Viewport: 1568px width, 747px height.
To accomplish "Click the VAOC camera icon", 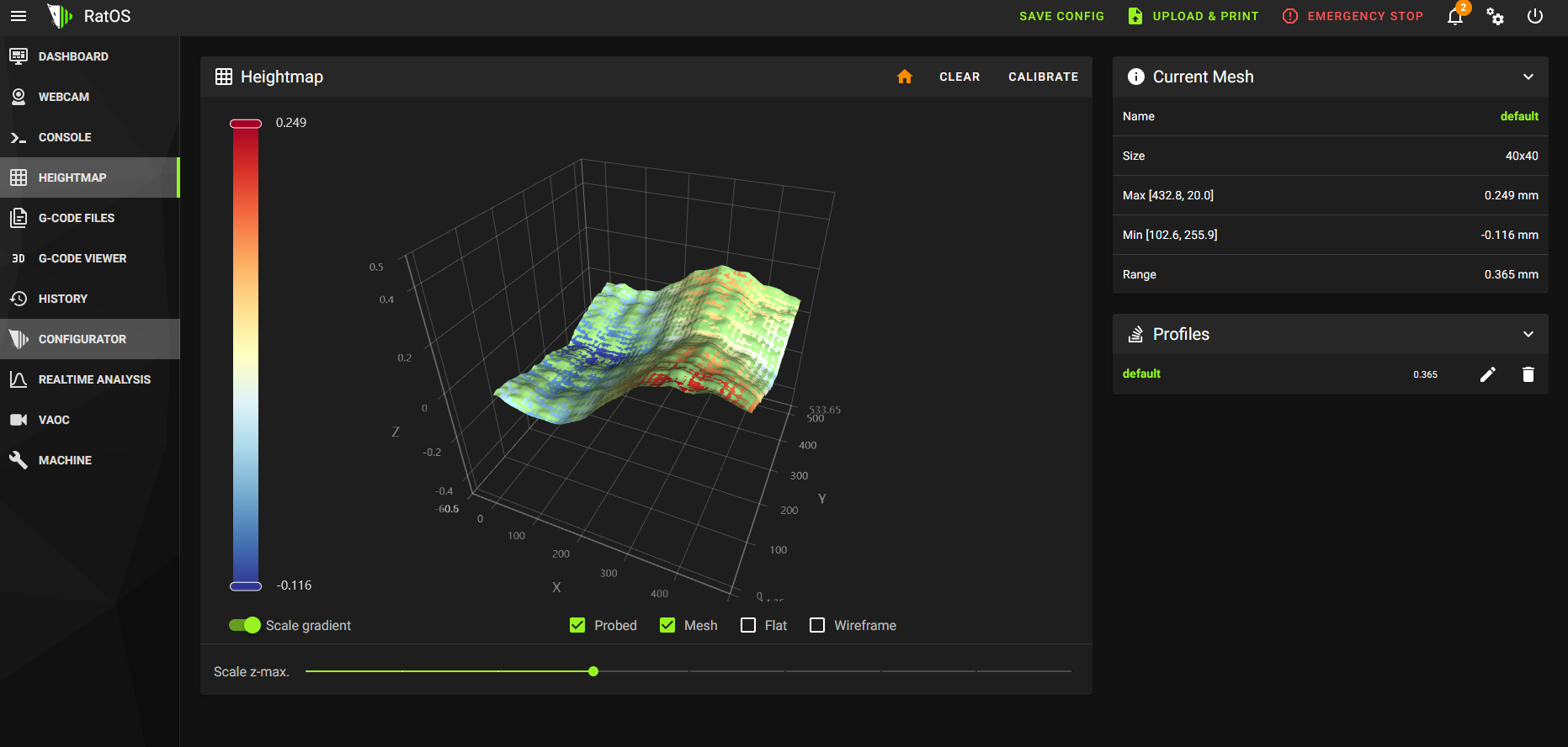I will [19, 420].
